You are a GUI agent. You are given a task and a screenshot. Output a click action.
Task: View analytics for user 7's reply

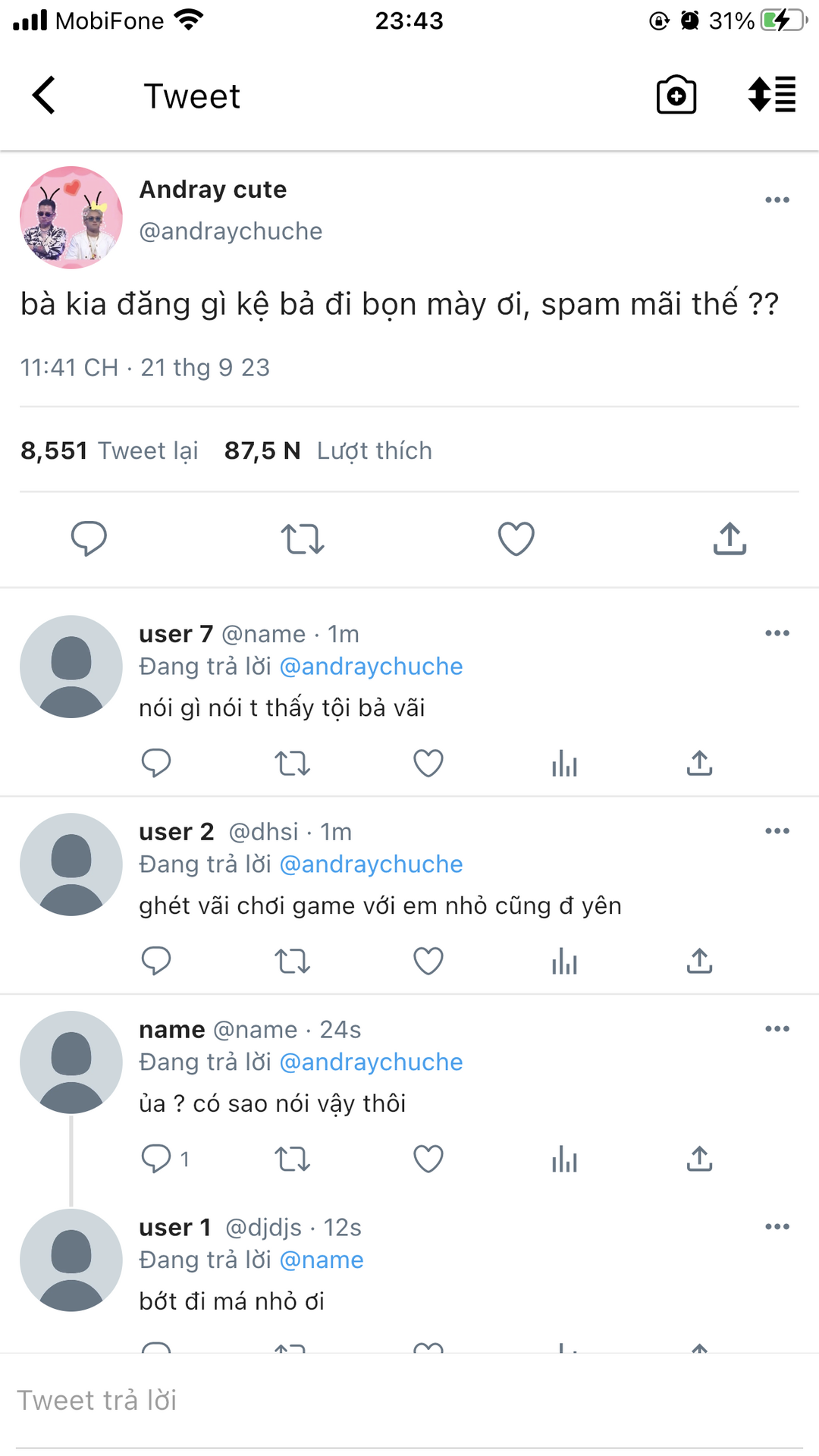(564, 763)
